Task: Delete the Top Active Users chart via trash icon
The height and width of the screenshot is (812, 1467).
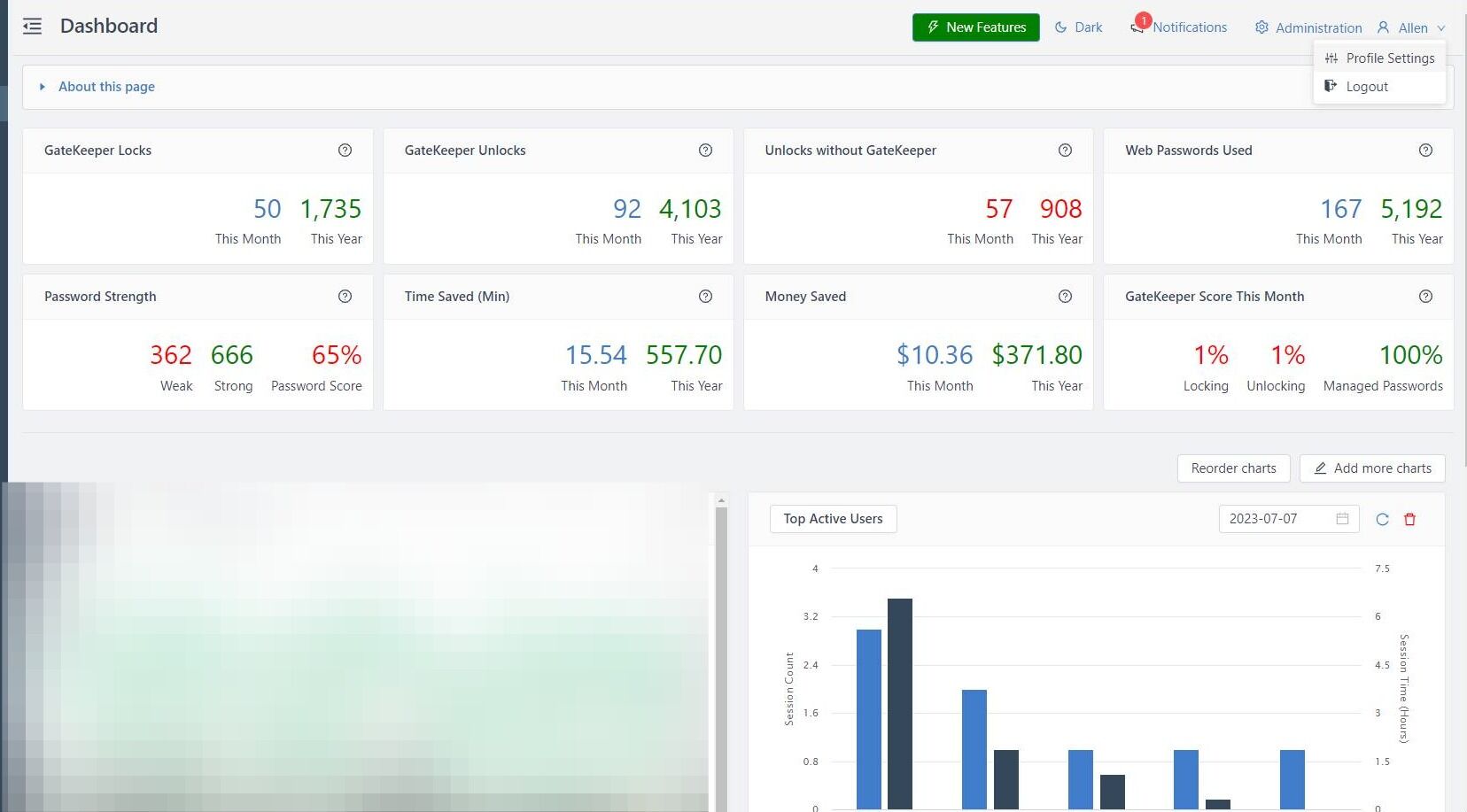Action: pyautogui.click(x=1409, y=519)
